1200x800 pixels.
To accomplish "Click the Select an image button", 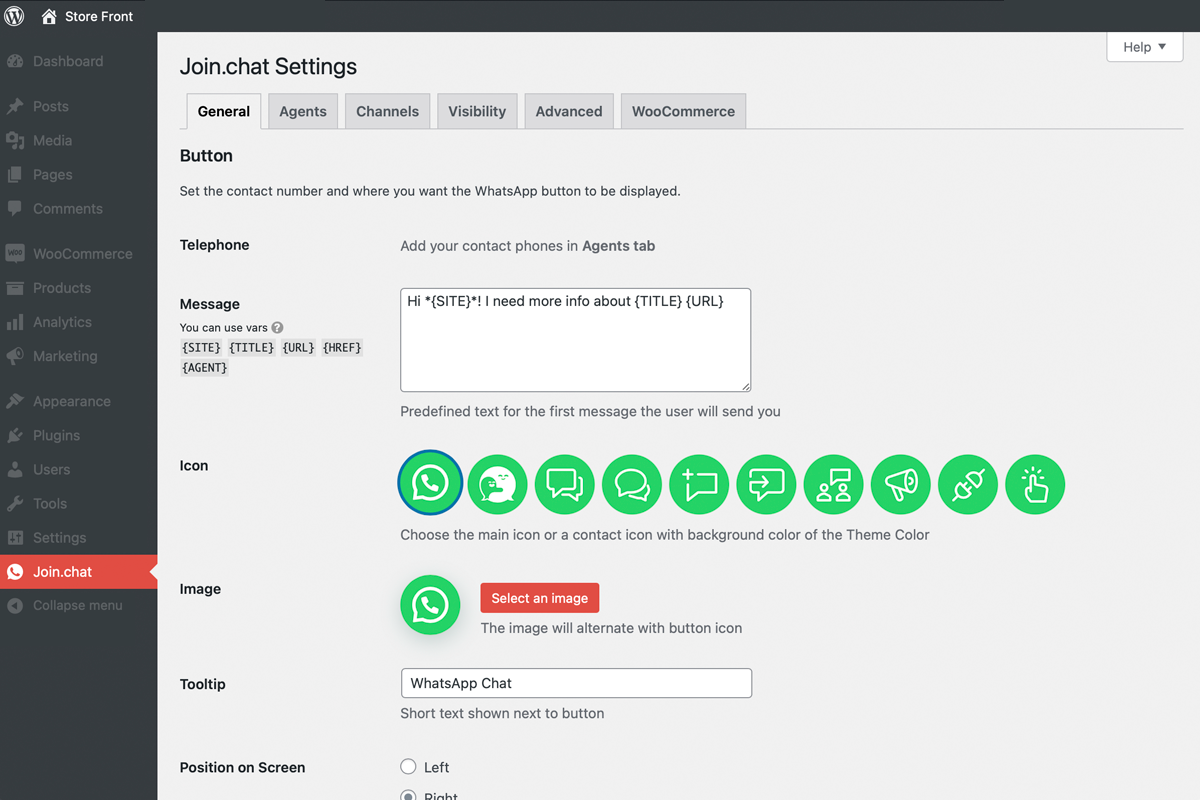I will coord(540,598).
